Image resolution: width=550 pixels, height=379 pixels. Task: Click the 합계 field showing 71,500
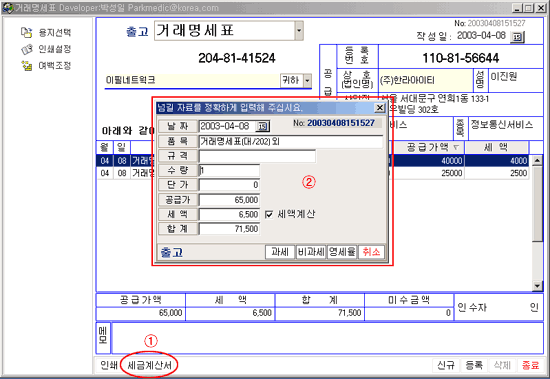click(x=229, y=229)
